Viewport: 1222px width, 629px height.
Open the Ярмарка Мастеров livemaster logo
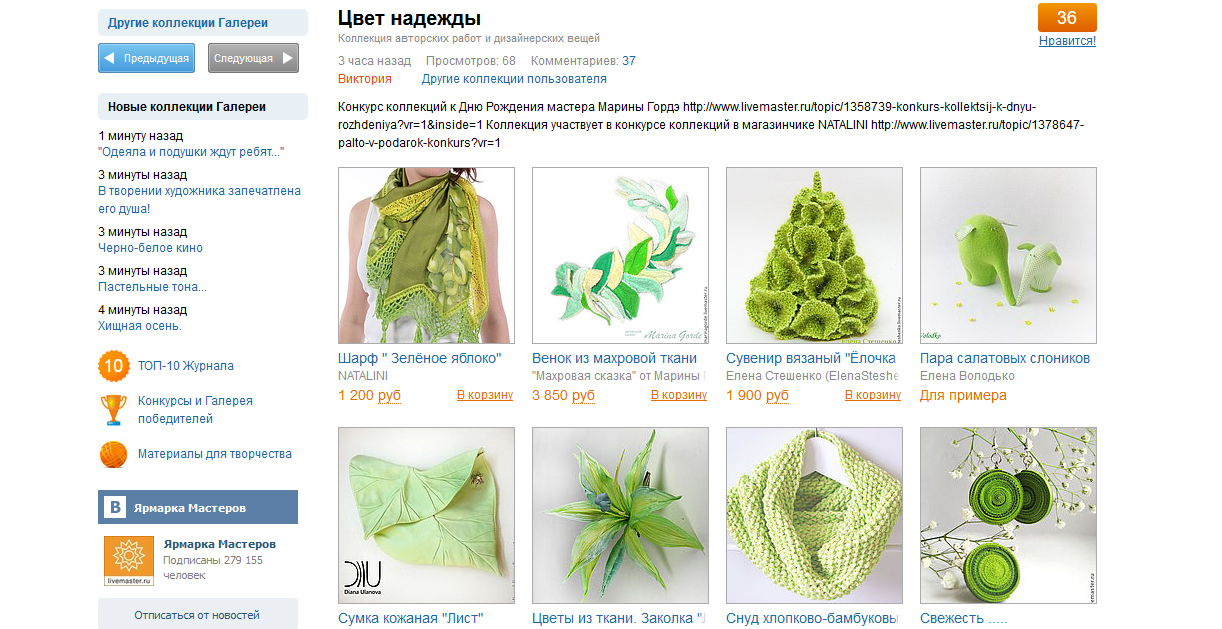coord(129,561)
